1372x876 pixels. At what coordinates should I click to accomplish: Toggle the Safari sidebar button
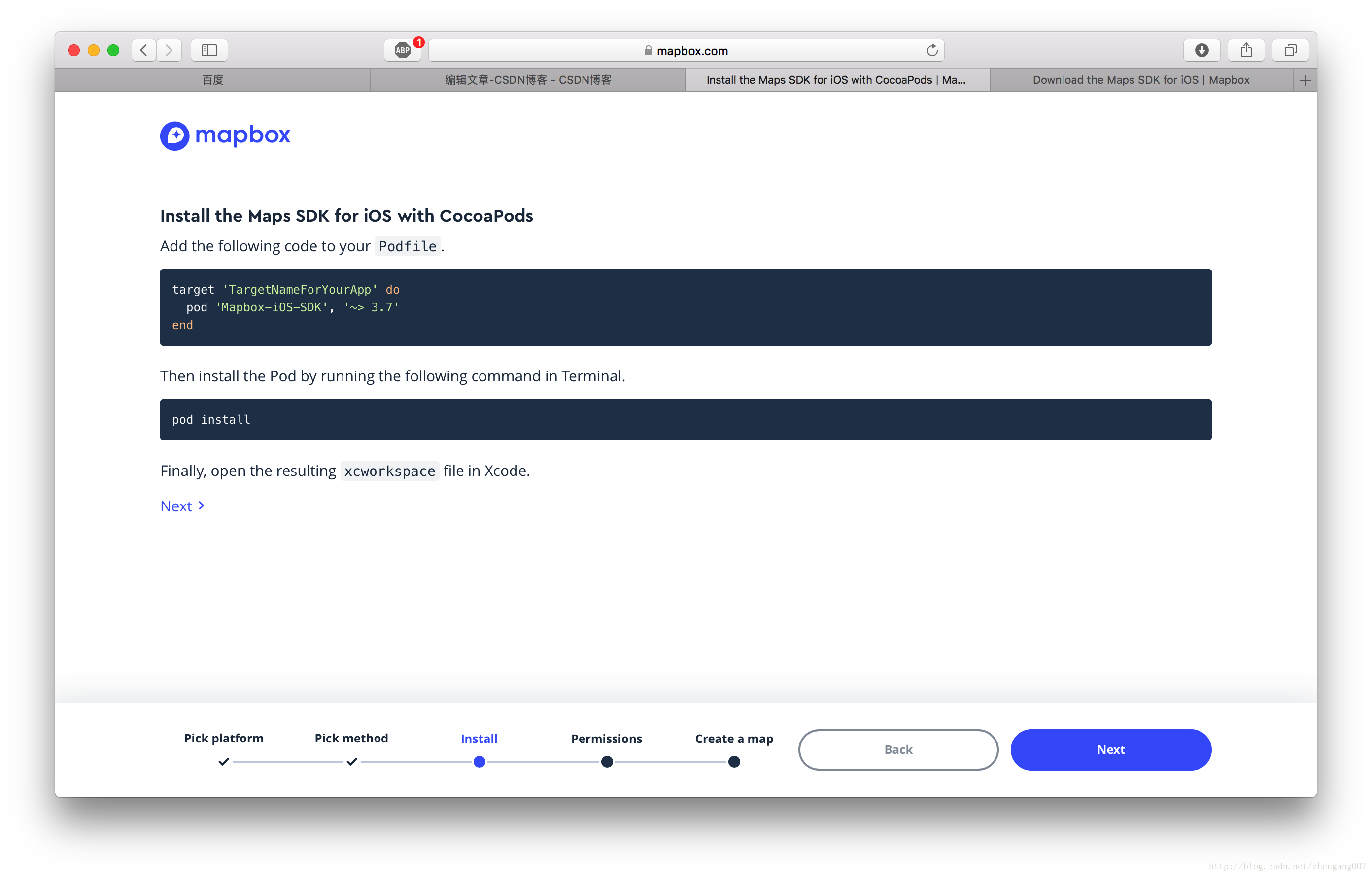(x=209, y=50)
